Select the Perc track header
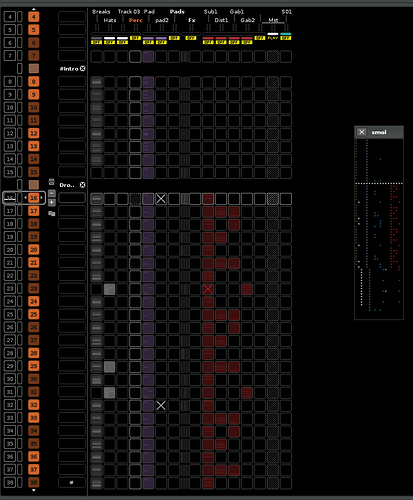 click(135, 20)
